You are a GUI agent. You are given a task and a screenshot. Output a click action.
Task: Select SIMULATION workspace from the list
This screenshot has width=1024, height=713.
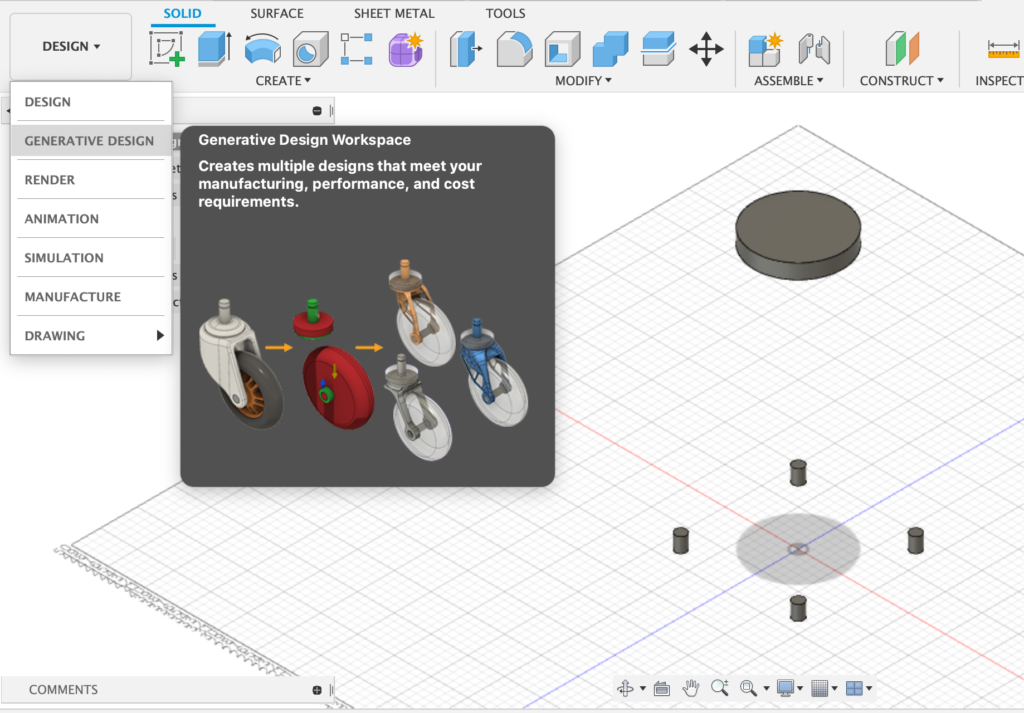[64, 258]
